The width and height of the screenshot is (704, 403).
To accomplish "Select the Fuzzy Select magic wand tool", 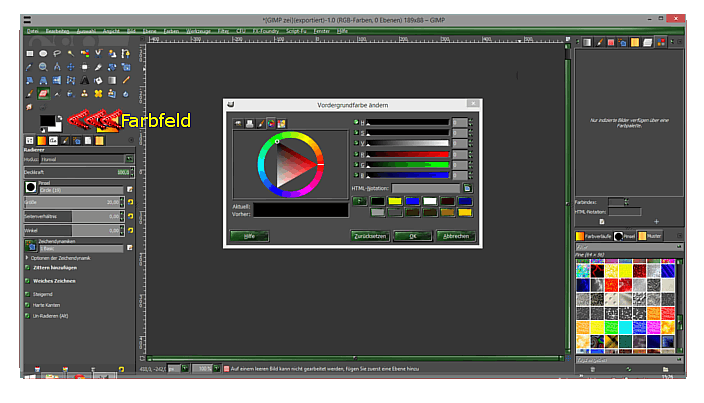I will [71, 53].
